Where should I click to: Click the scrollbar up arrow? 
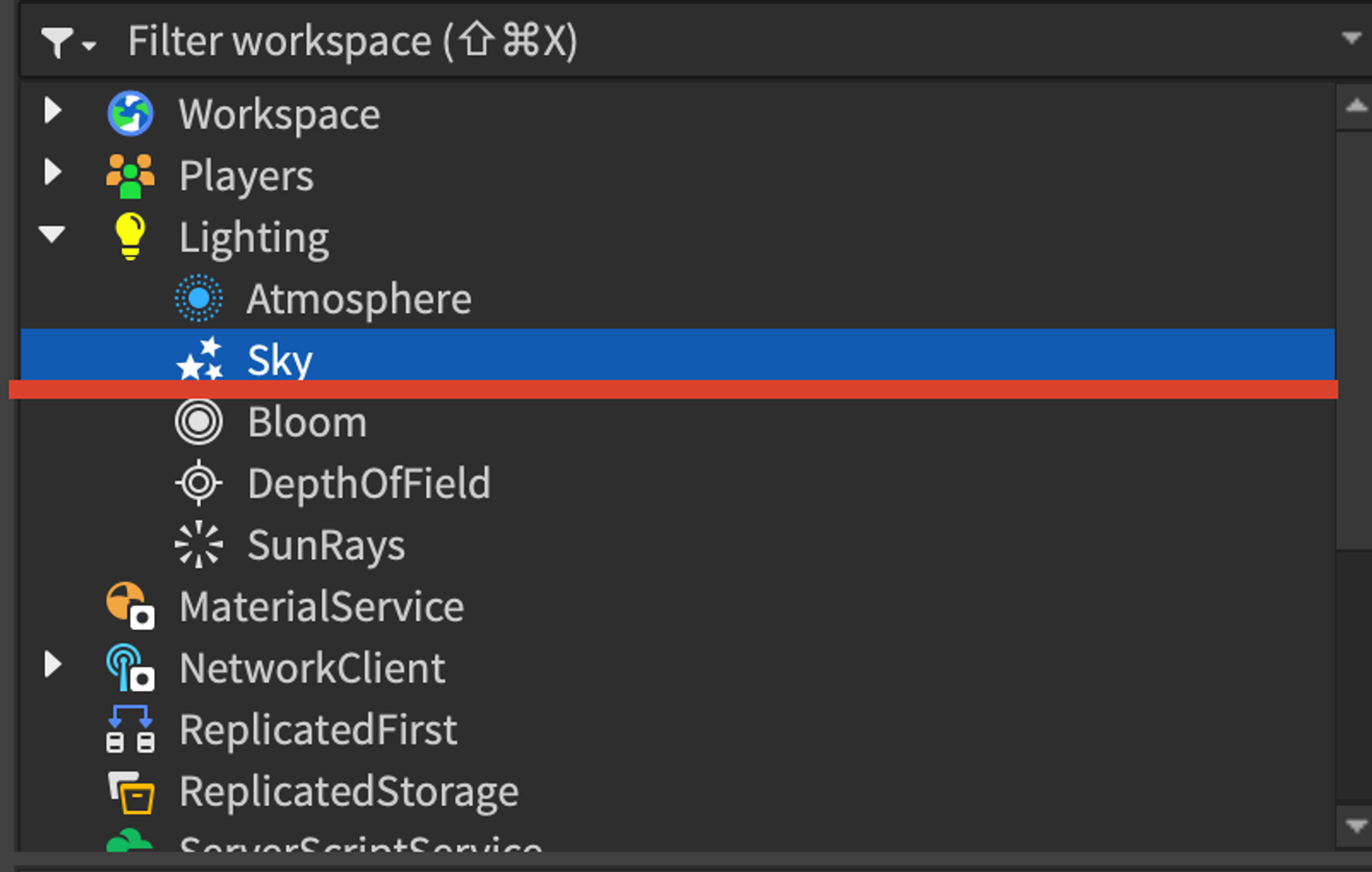tap(1356, 106)
